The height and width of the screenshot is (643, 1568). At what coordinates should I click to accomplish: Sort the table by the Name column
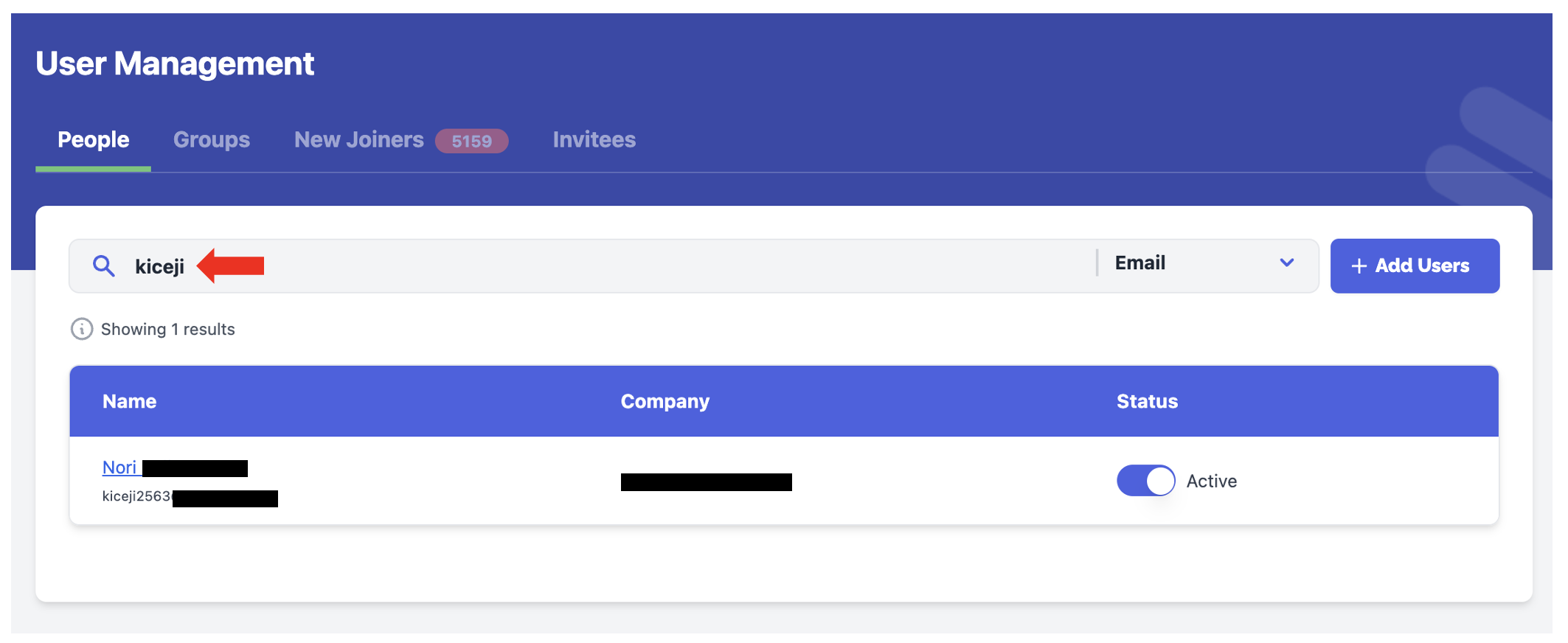click(129, 401)
